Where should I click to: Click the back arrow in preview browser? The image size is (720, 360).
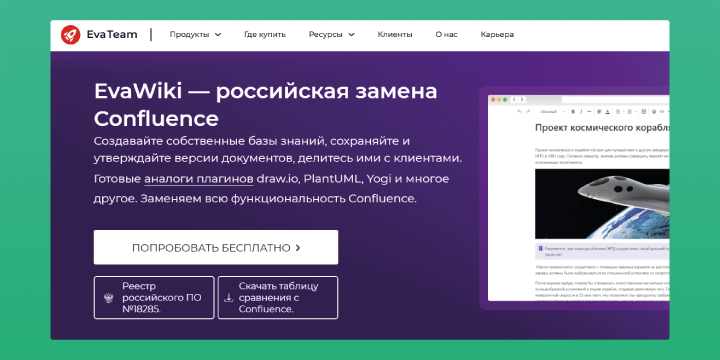(x=514, y=100)
